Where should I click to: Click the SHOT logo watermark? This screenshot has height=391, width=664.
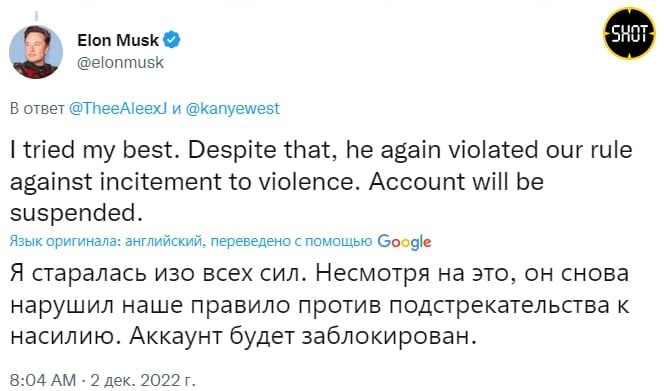[x=629, y=33]
